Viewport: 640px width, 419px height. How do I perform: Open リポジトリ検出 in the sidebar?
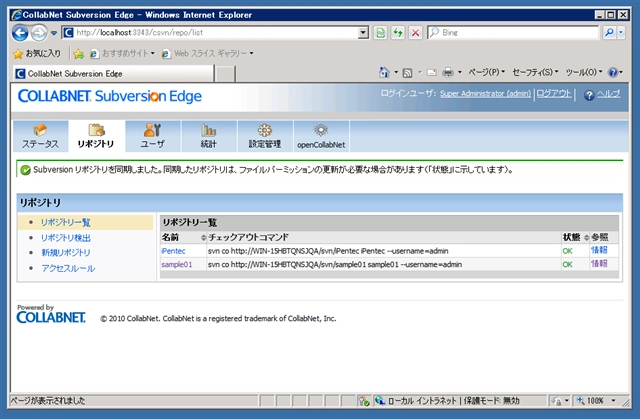coord(66,238)
